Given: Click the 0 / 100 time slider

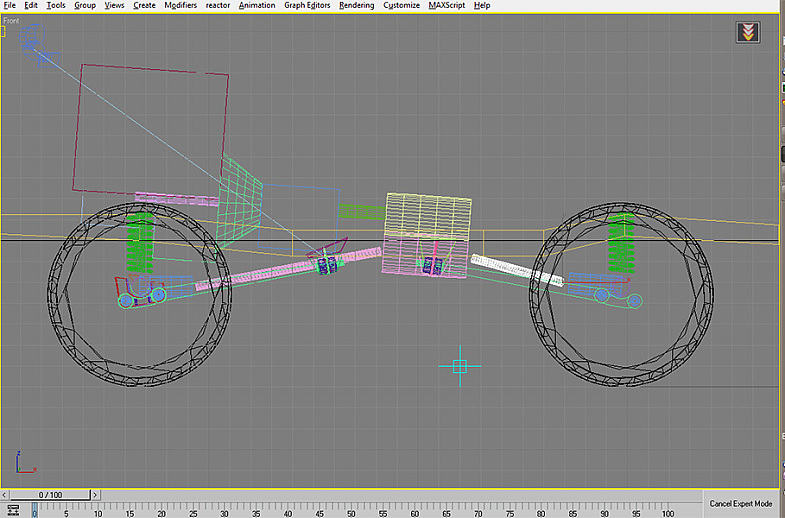Looking at the screenshot, I should pyautogui.click(x=51, y=494).
